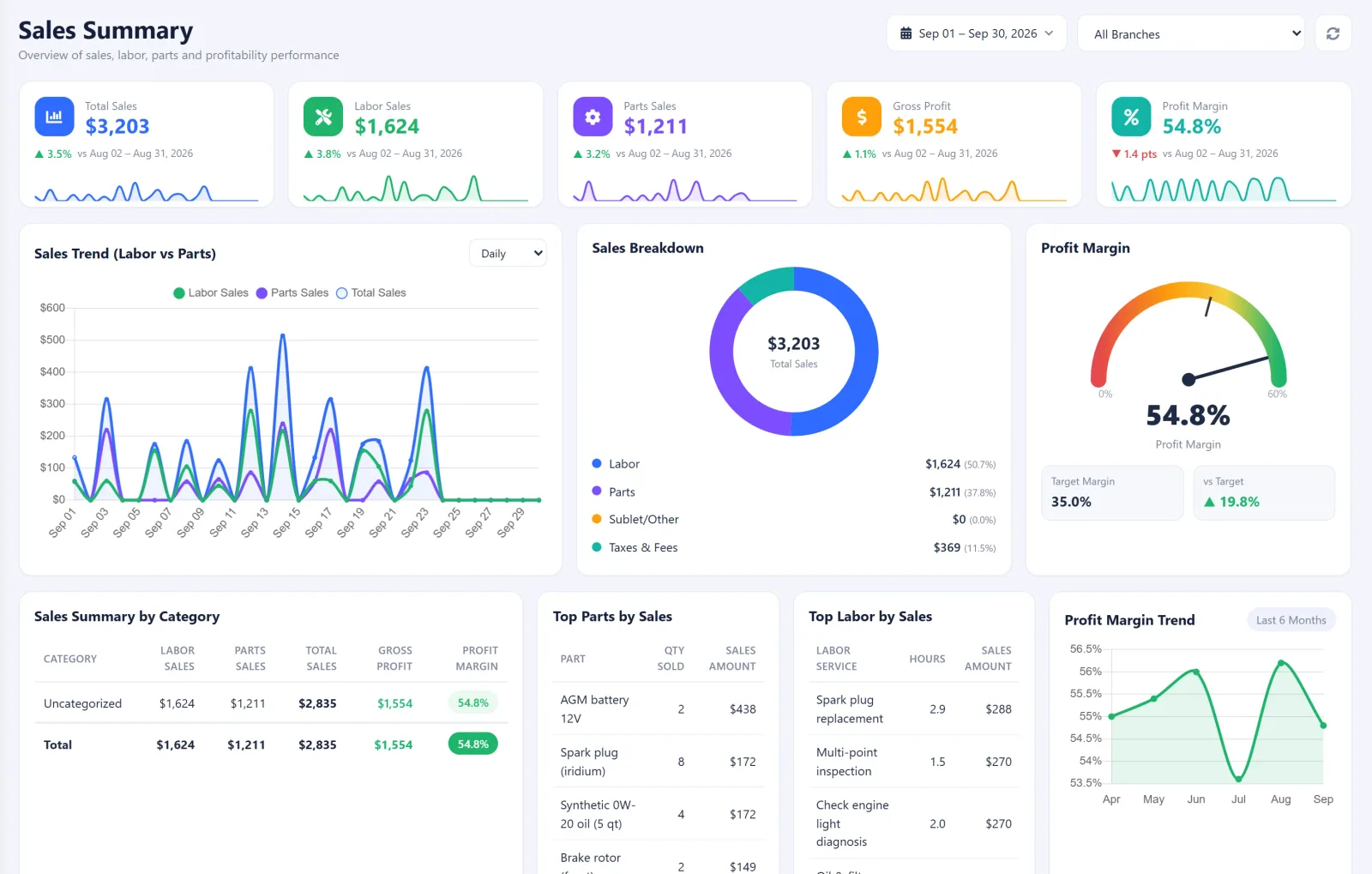
Task: Click Check engine light diagnosis row
Action: [x=914, y=823]
